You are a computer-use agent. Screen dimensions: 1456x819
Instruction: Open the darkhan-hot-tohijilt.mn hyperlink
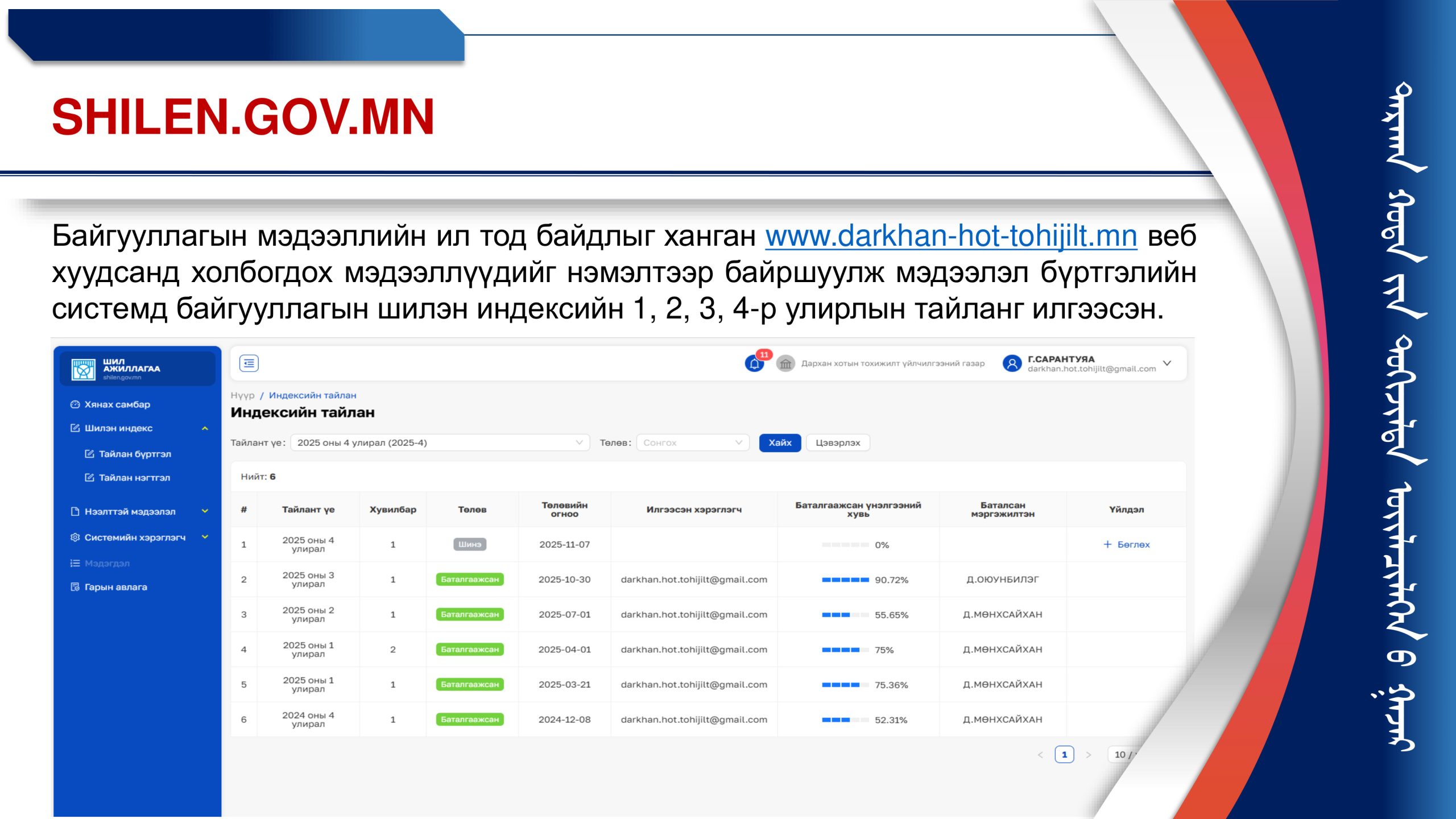click(951, 236)
